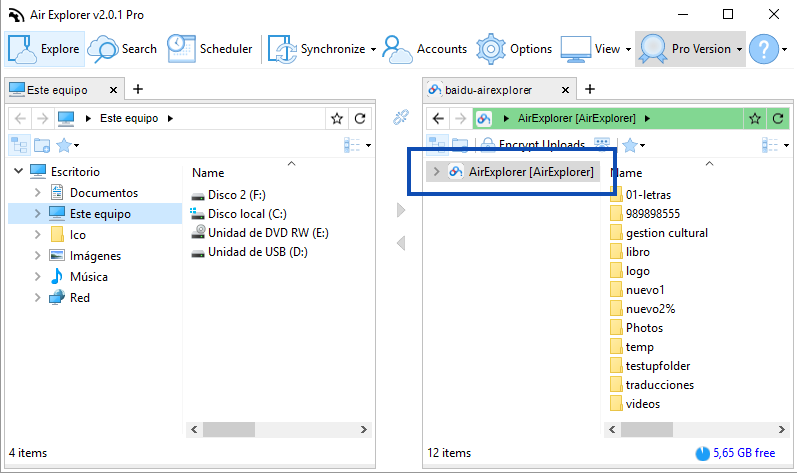Click the 5,65 GB free link
Screen dimensions: 797x473
[x=744, y=453]
